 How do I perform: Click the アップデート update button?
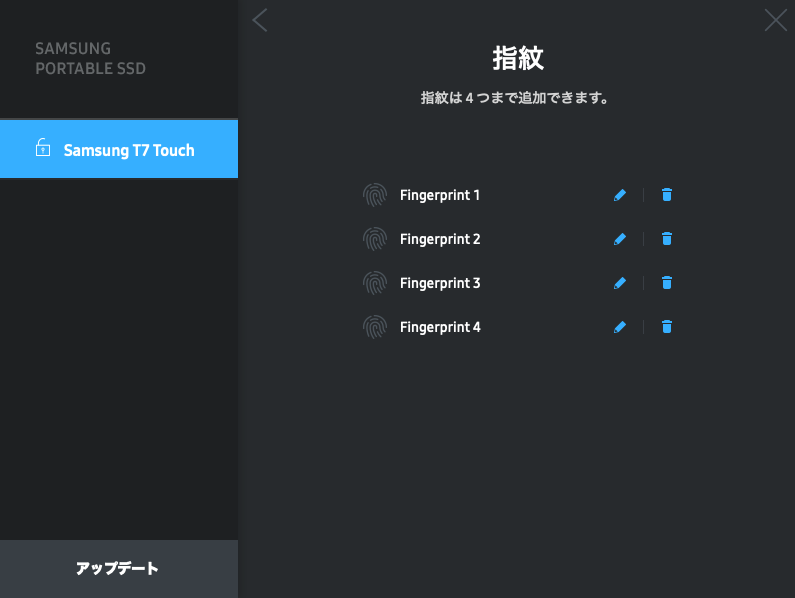(x=119, y=569)
